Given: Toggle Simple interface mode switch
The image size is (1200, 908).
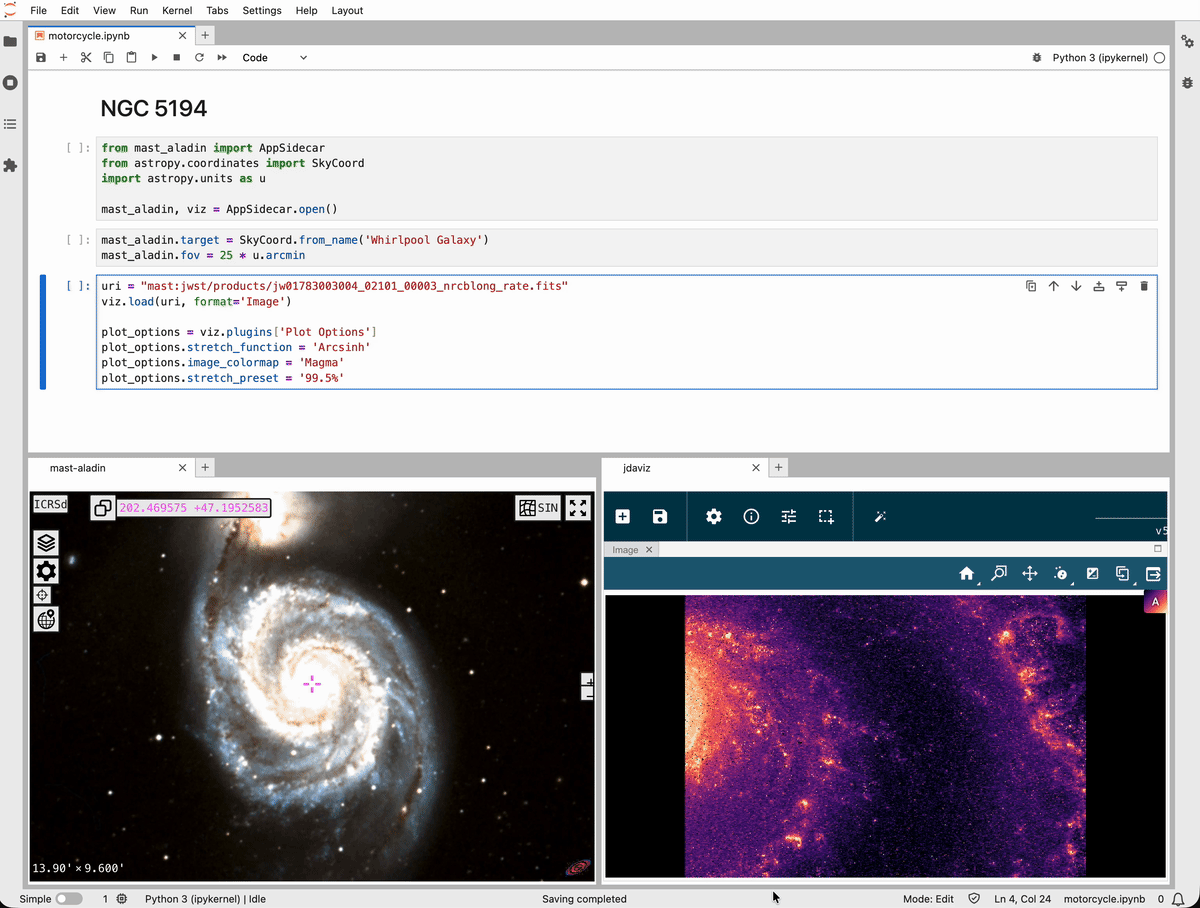Looking at the screenshot, I should (69, 899).
